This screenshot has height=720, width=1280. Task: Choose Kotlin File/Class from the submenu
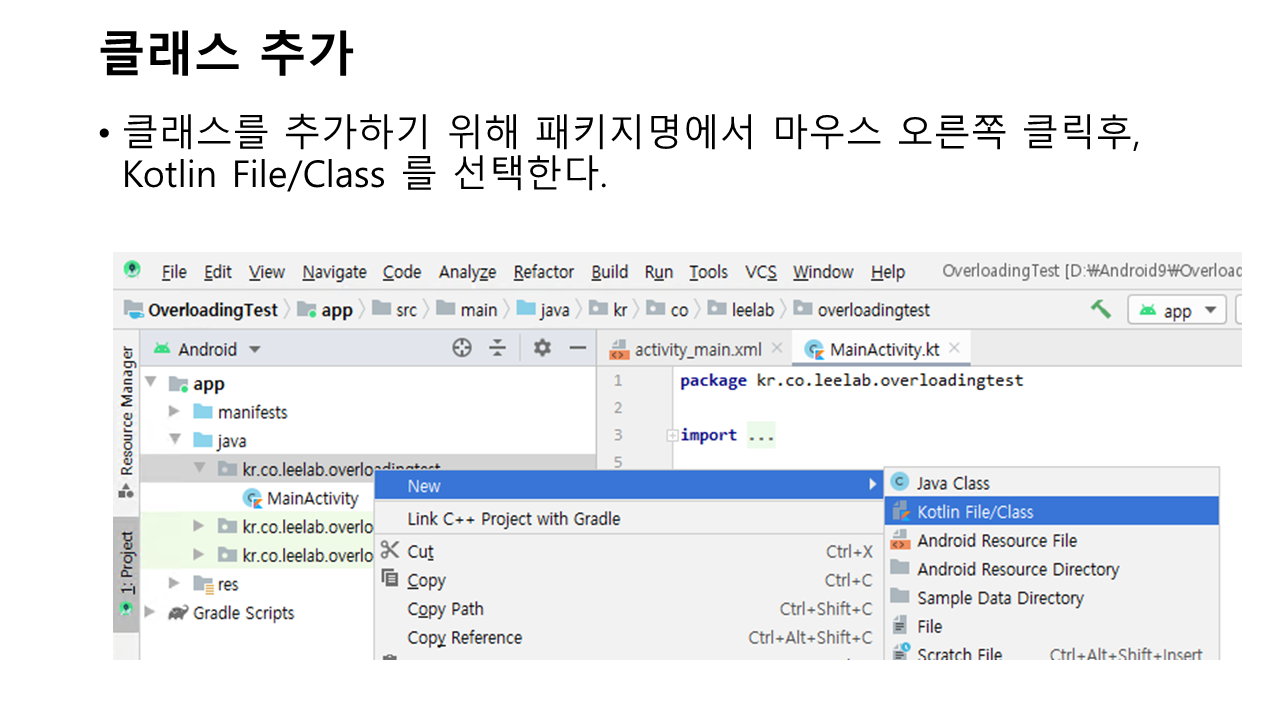pyautogui.click(x=975, y=511)
